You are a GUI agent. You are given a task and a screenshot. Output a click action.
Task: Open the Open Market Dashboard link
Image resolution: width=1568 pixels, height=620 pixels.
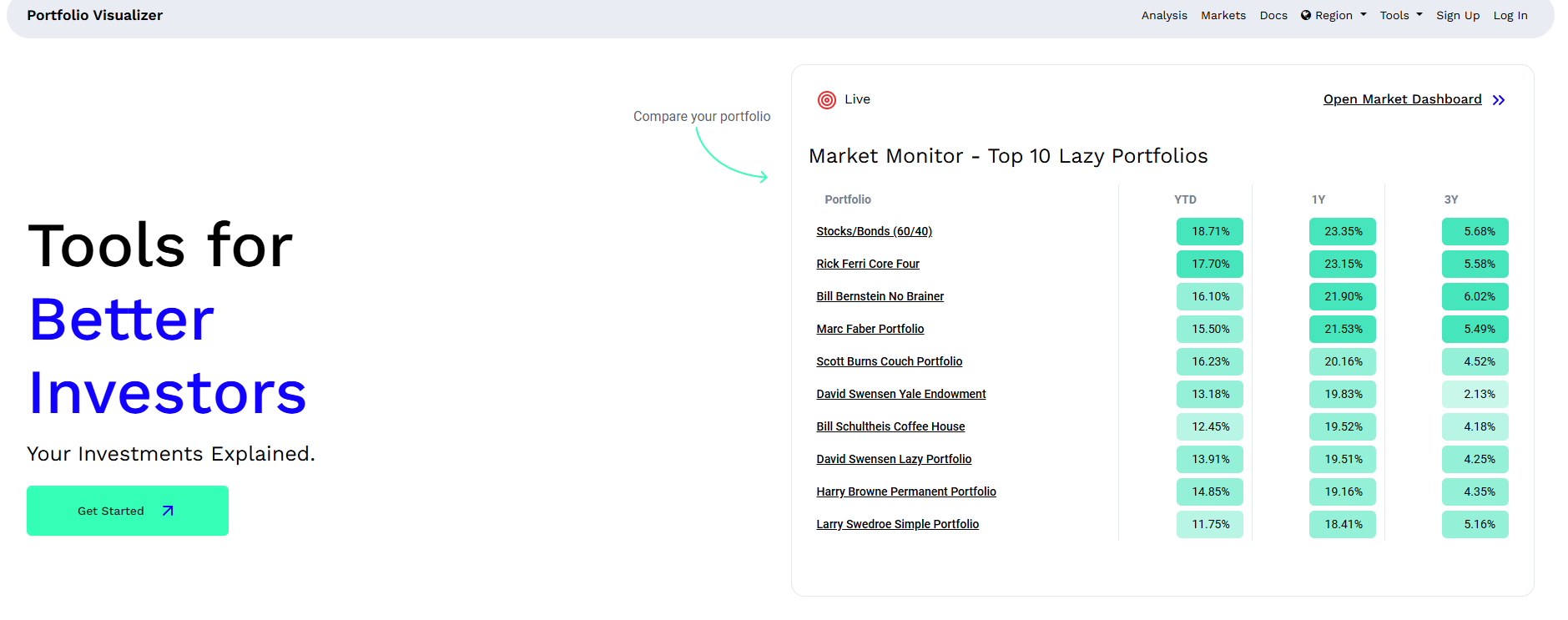click(x=1403, y=99)
